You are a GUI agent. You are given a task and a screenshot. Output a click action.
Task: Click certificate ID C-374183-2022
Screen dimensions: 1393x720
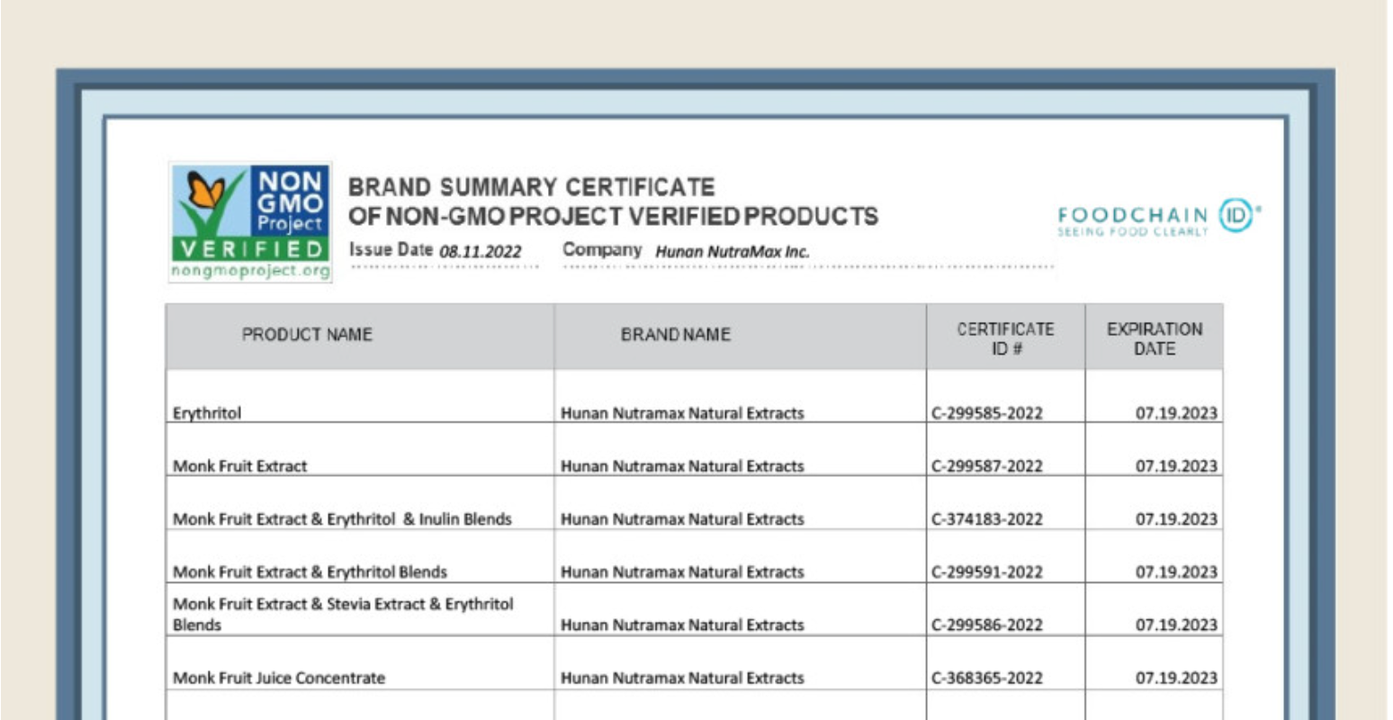click(x=987, y=519)
